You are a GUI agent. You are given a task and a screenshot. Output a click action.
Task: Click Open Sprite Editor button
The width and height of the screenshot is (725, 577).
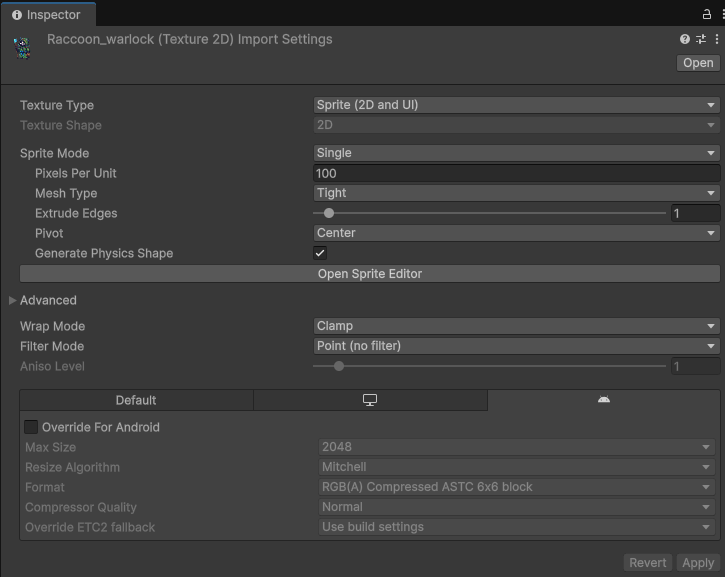point(369,274)
